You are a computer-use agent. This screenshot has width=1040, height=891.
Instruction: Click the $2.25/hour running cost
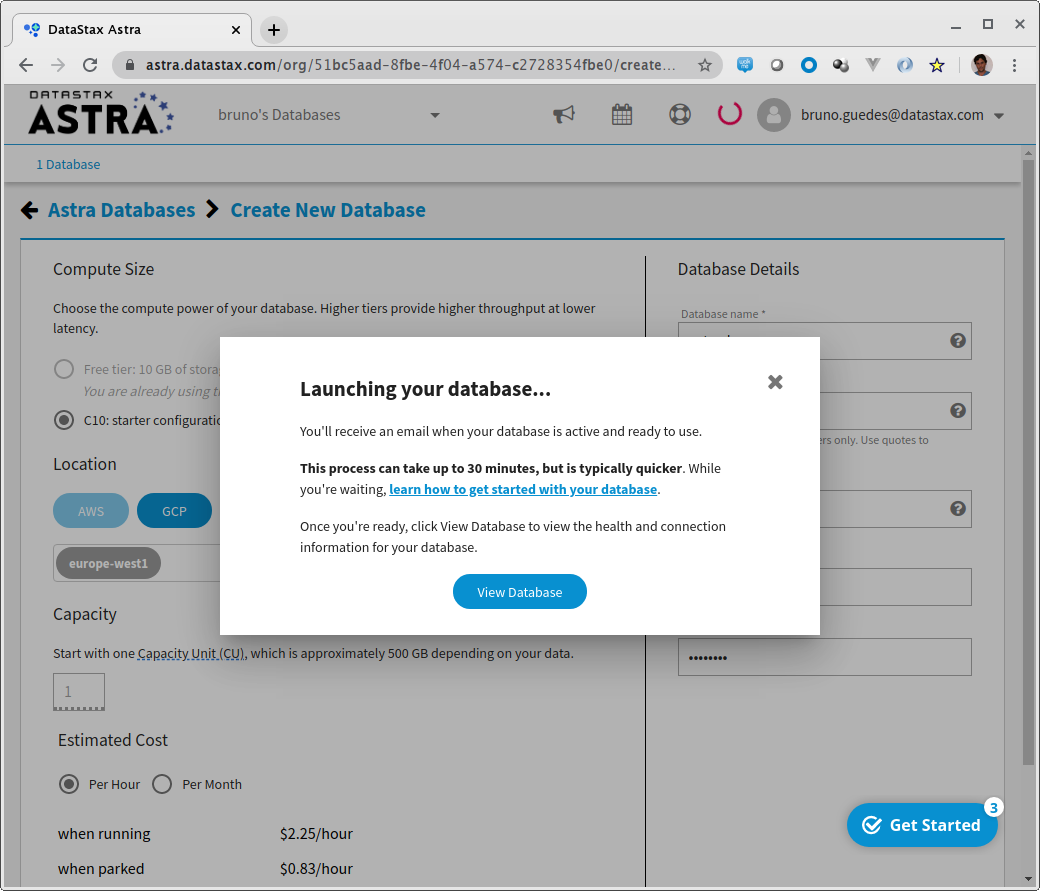pos(316,833)
